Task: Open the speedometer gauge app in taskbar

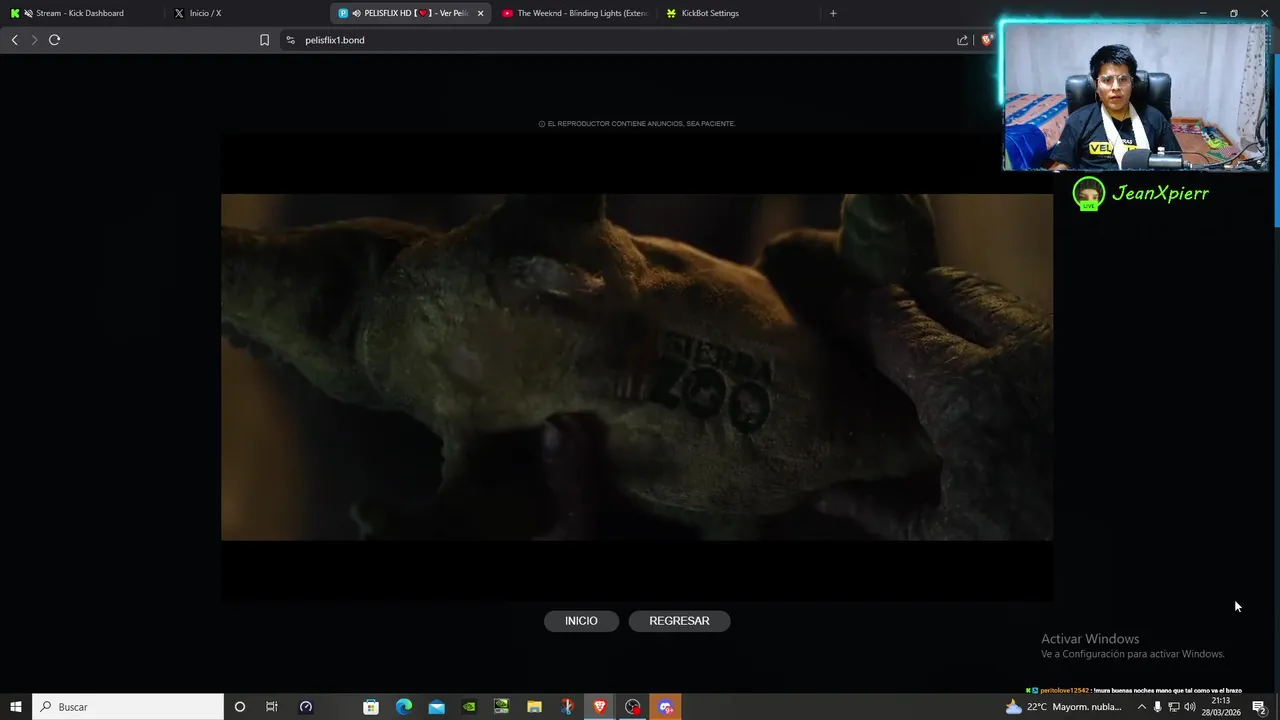Action: pyautogui.click(x=306, y=707)
